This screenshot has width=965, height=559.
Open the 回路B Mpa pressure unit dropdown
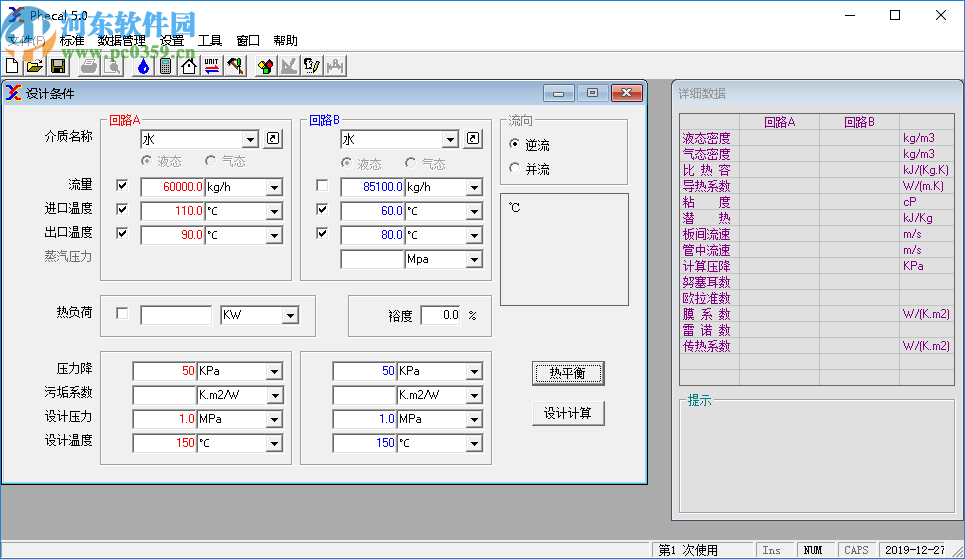(474, 260)
